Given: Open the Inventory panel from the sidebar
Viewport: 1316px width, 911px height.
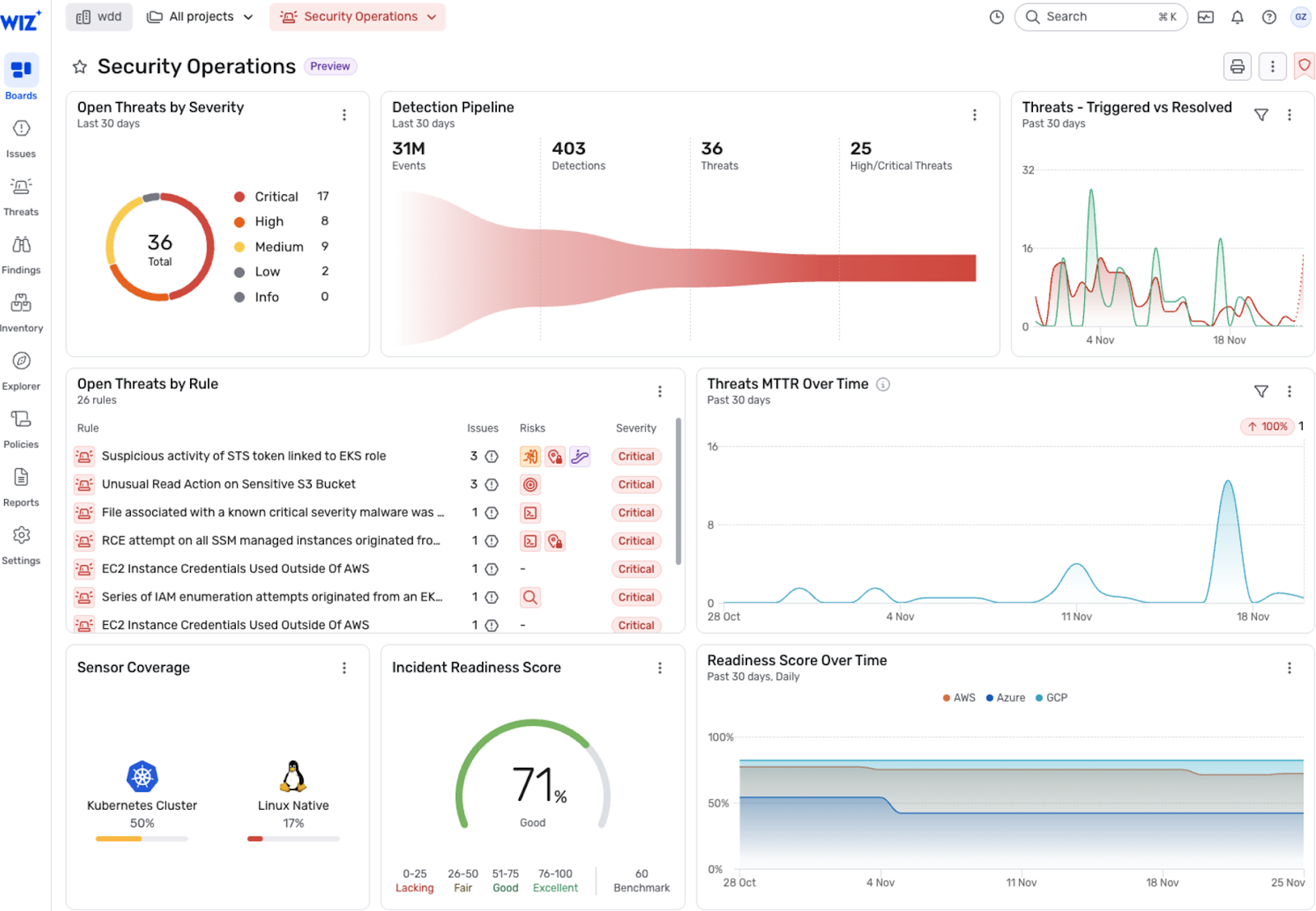Looking at the screenshot, I should point(21,309).
